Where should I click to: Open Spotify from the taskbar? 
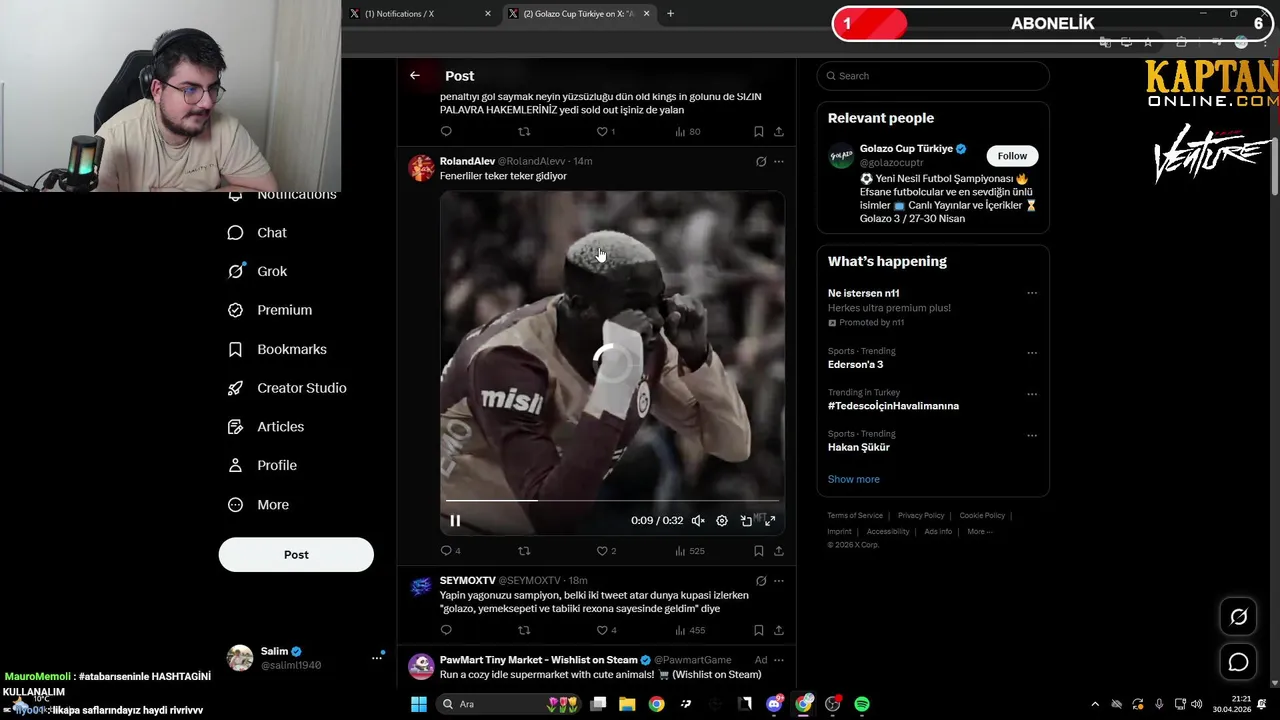[862, 704]
